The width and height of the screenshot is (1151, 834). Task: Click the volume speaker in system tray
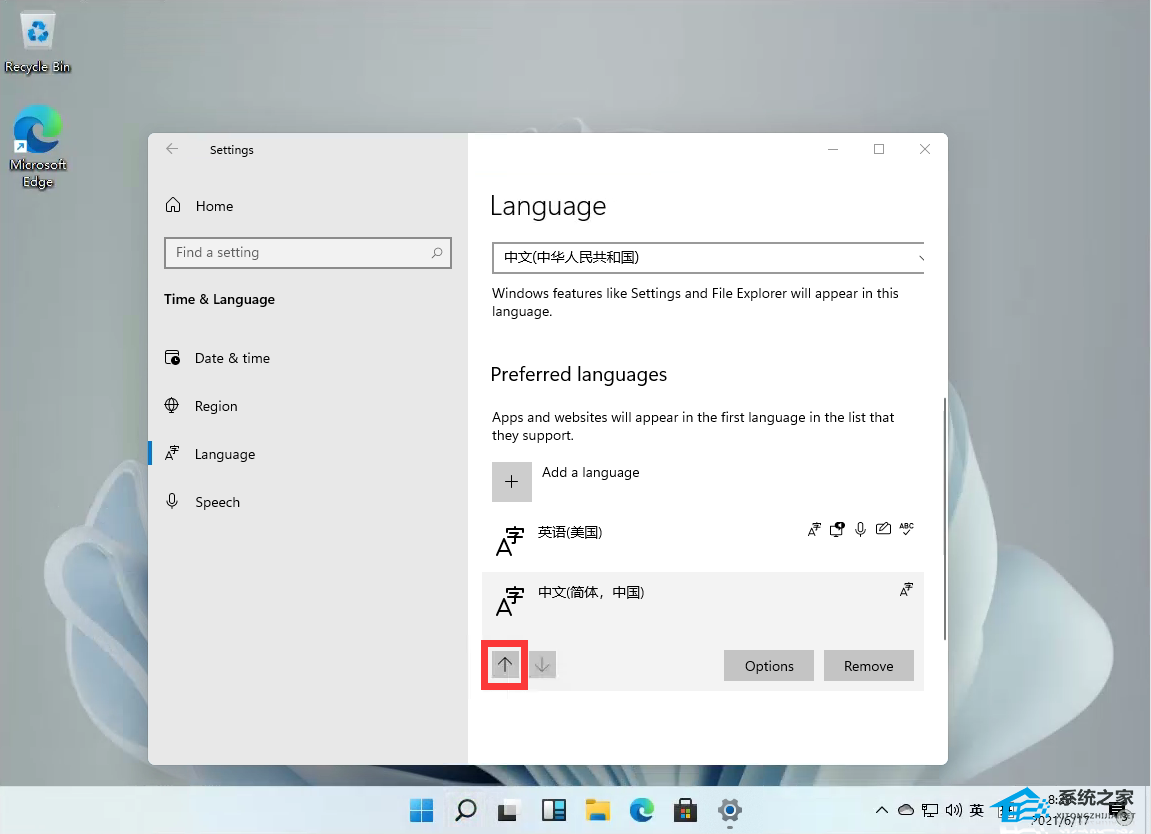pyautogui.click(x=954, y=811)
